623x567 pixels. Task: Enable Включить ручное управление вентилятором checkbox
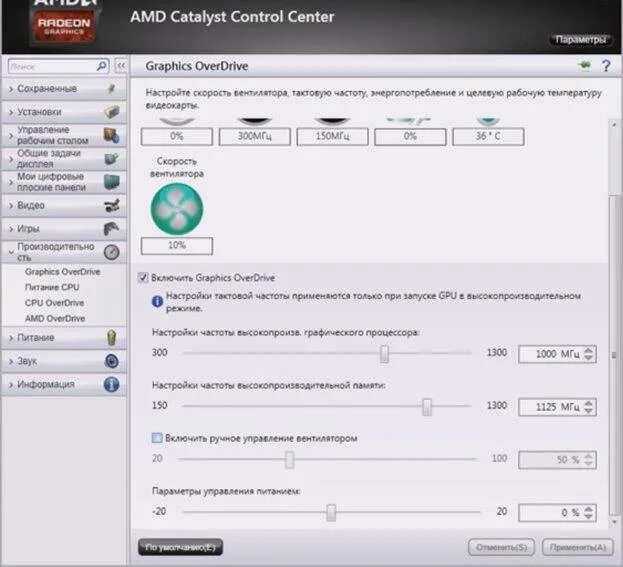pos(157,438)
